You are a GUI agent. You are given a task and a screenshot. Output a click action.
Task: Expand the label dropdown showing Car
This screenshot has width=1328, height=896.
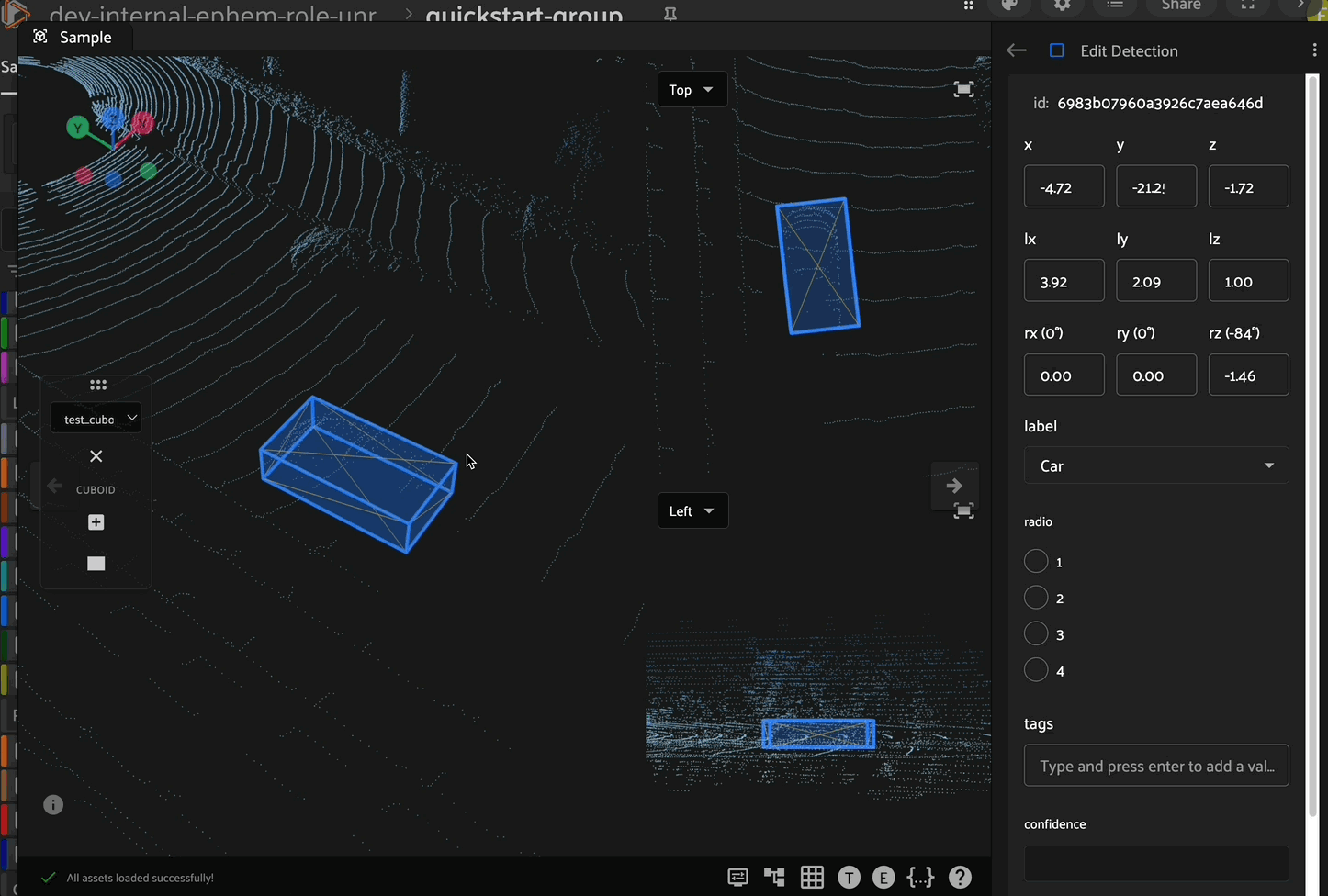coord(1155,466)
